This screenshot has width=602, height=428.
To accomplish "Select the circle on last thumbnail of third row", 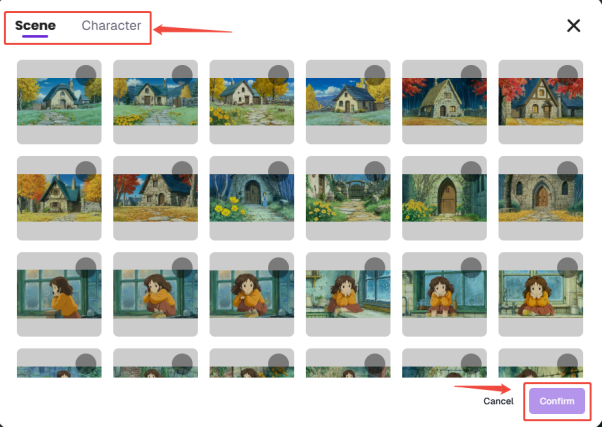I will pos(567,268).
